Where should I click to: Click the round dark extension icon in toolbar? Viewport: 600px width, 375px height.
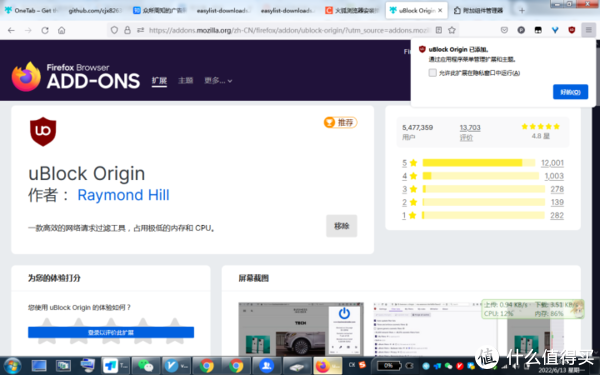tap(521, 30)
